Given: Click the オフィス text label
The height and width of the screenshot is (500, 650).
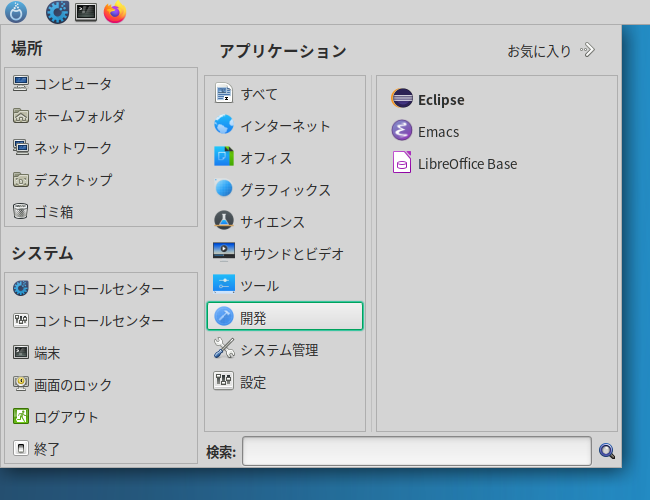Looking at the screenshot, I should click(266, 158).
